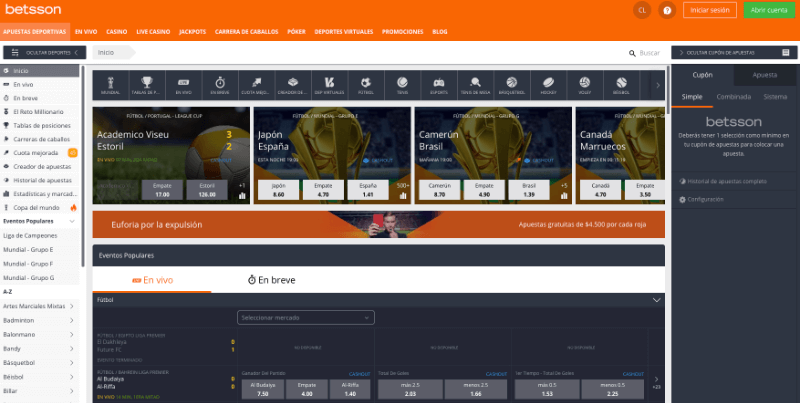The height and width of the screenshot is (403, 800).
Task: Open statistics icon on Camerún Brasil card
Action: 564,195
